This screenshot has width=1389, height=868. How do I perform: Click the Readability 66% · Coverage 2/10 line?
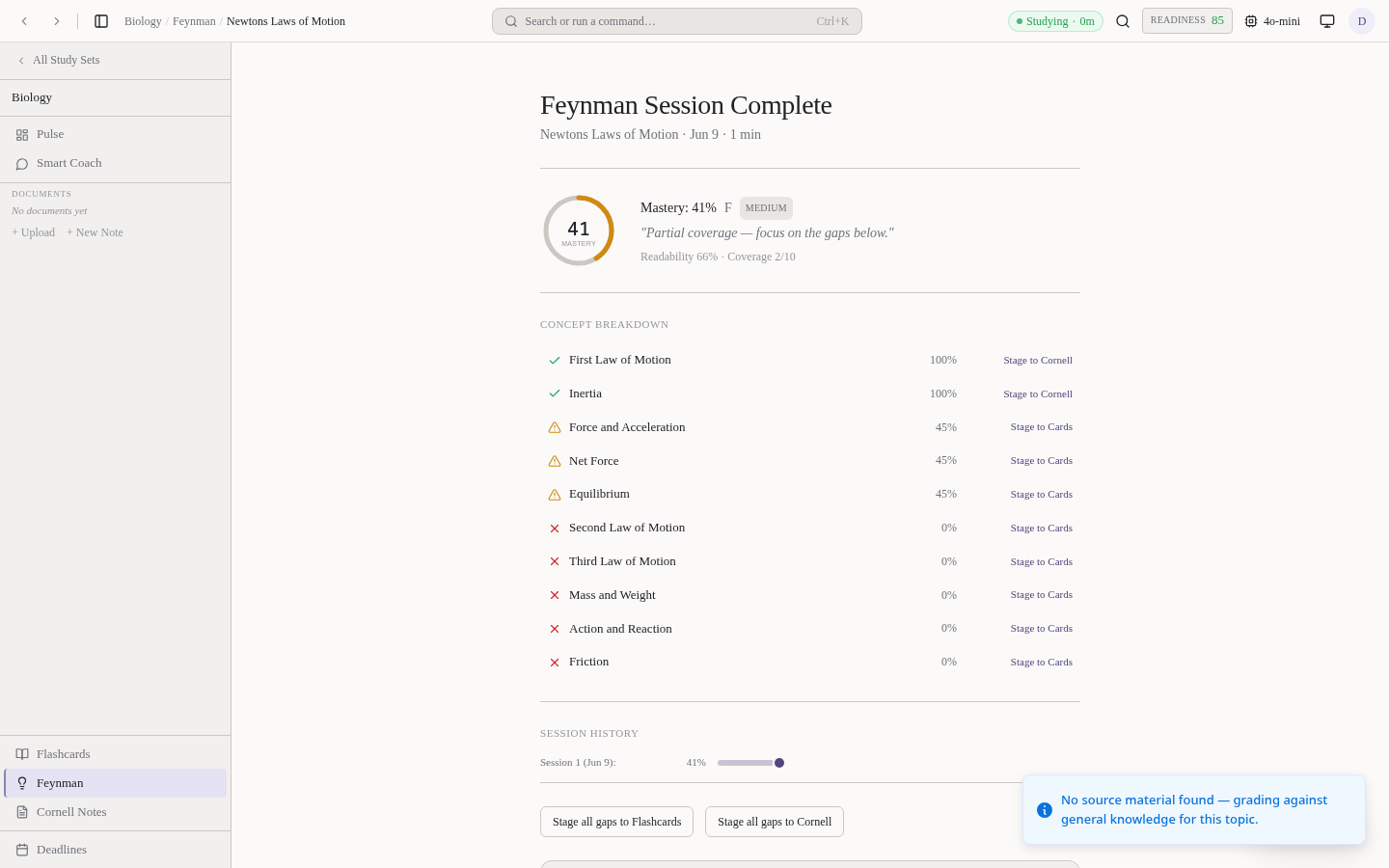coord(718,257)
